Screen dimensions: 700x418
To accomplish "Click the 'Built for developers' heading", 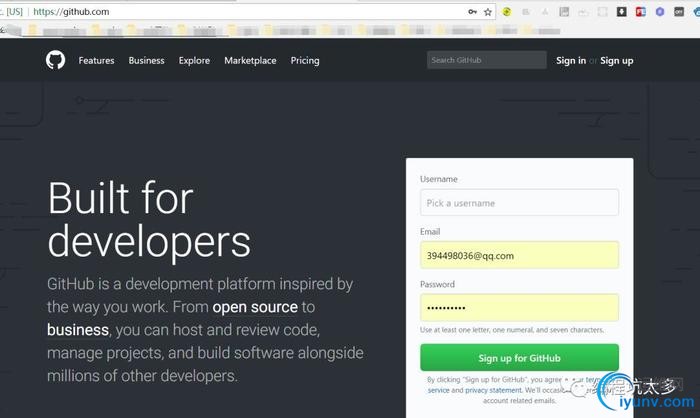I will [149, 219].
